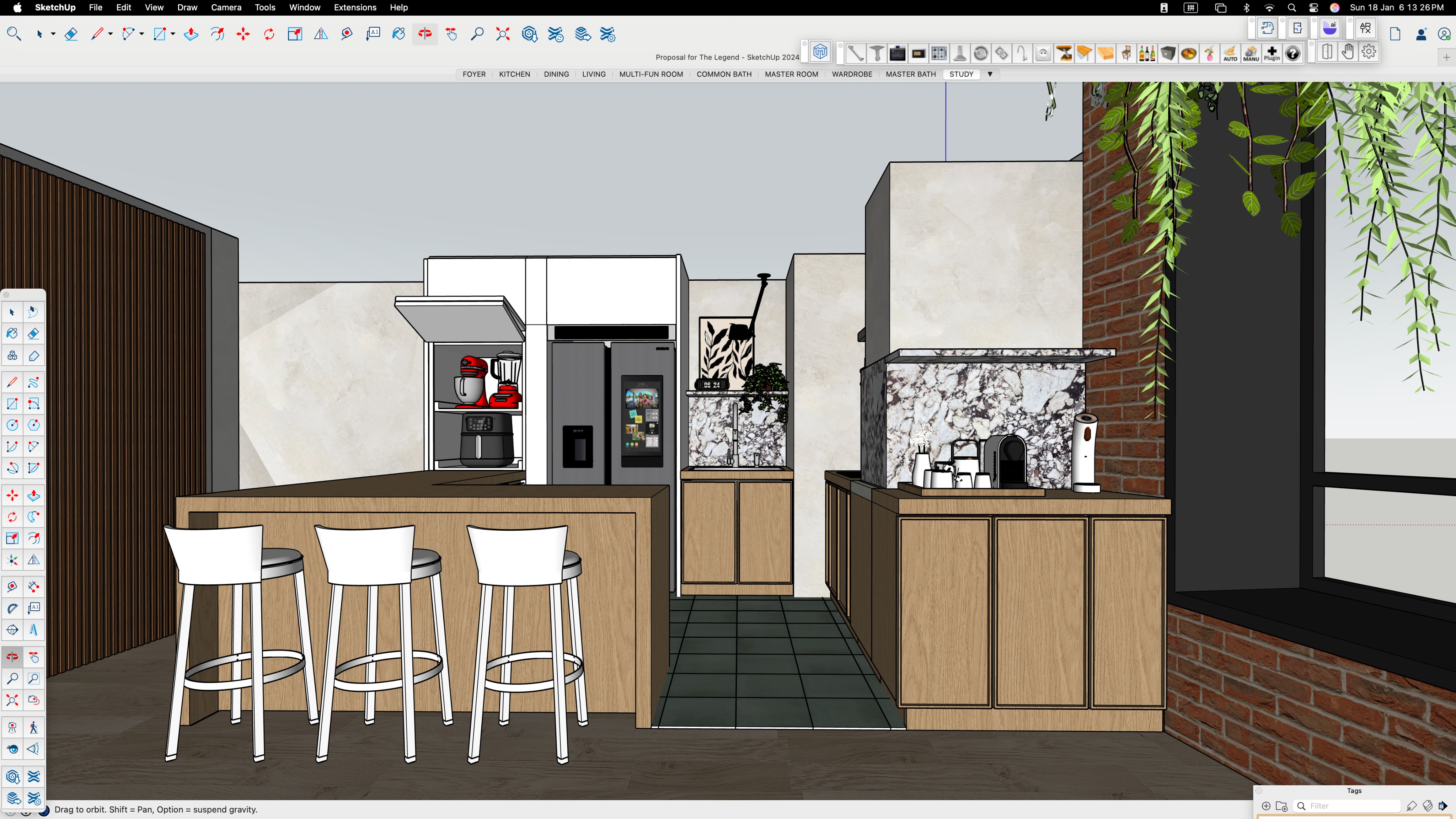Add a new tag in Tags panel

(x=1266, y=806)
